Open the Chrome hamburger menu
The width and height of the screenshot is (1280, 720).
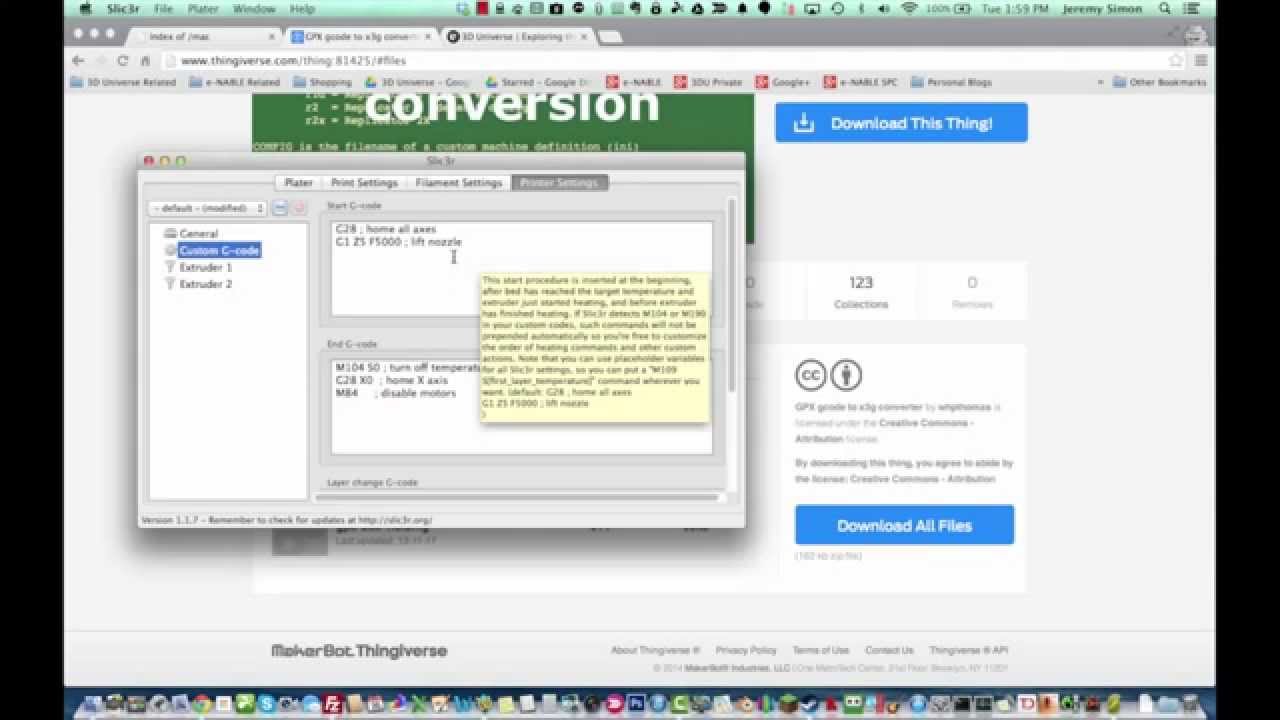tap(1201, 60)
